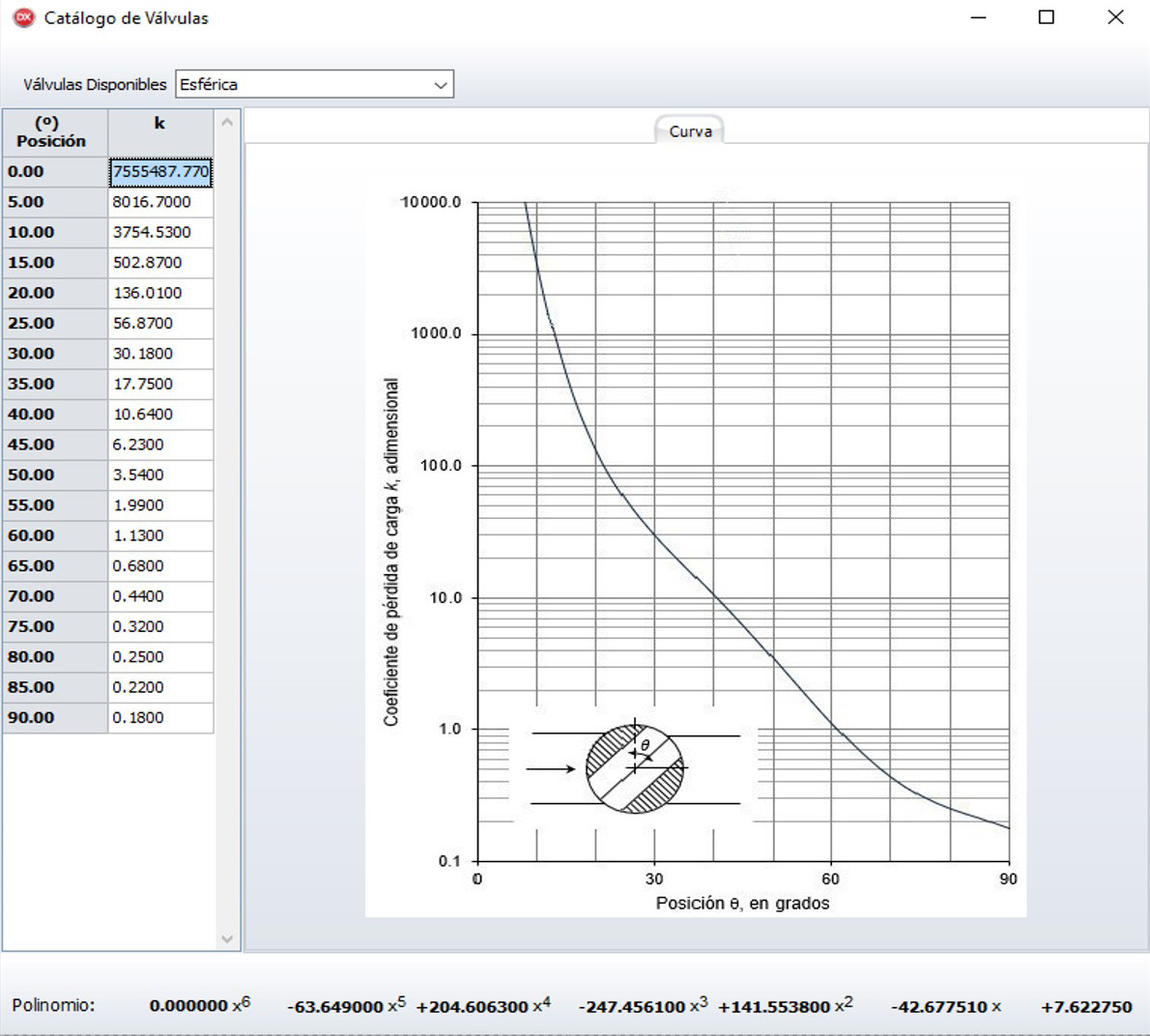
Task: Click the polynomial coefficient -42.677510 x
Action: pos(945,1007)
